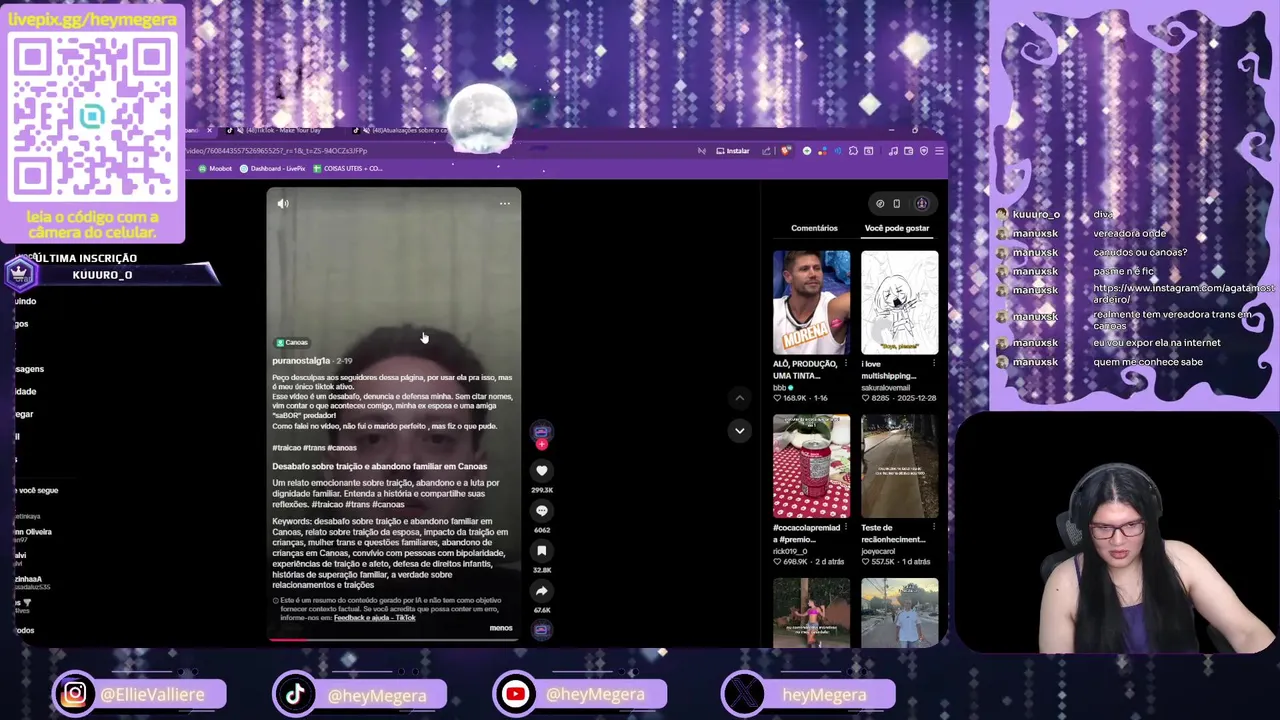This screenshot has height=720, width=1280.
Task: Click the browser share page icon
Action: pyautogui.click(x=766, y=151)
